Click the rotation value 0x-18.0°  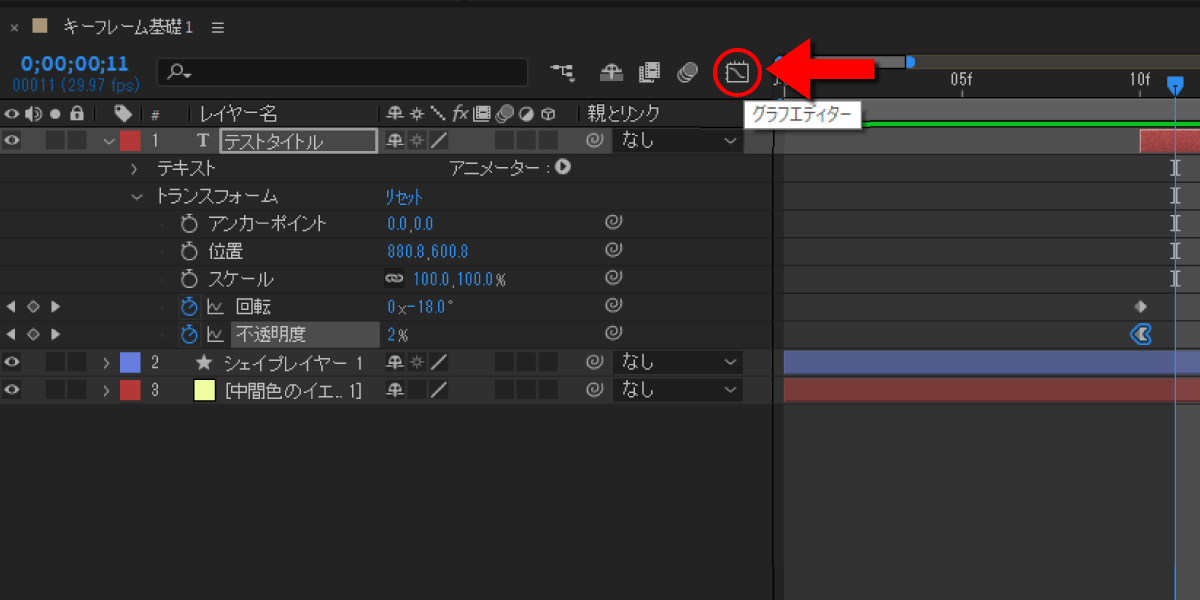point(421,307)
